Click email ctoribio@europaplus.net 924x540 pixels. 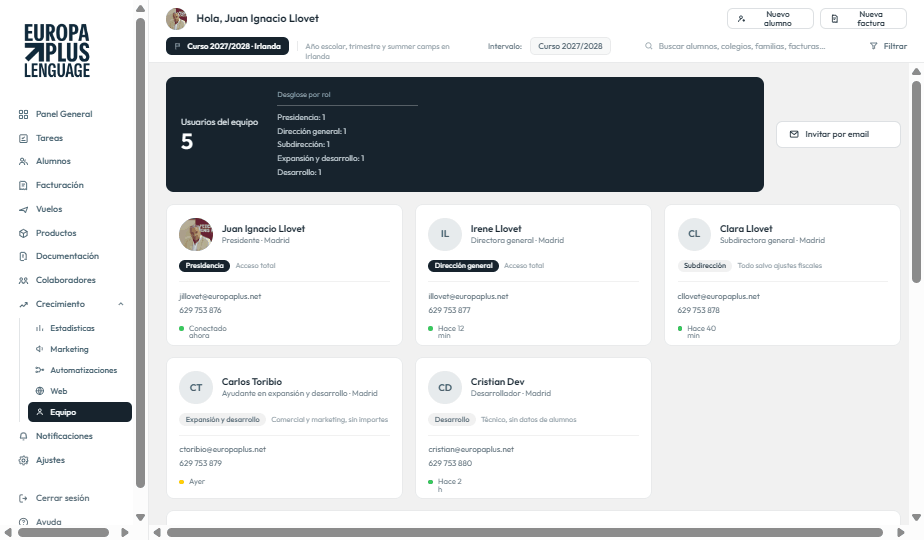pos(223,450)
